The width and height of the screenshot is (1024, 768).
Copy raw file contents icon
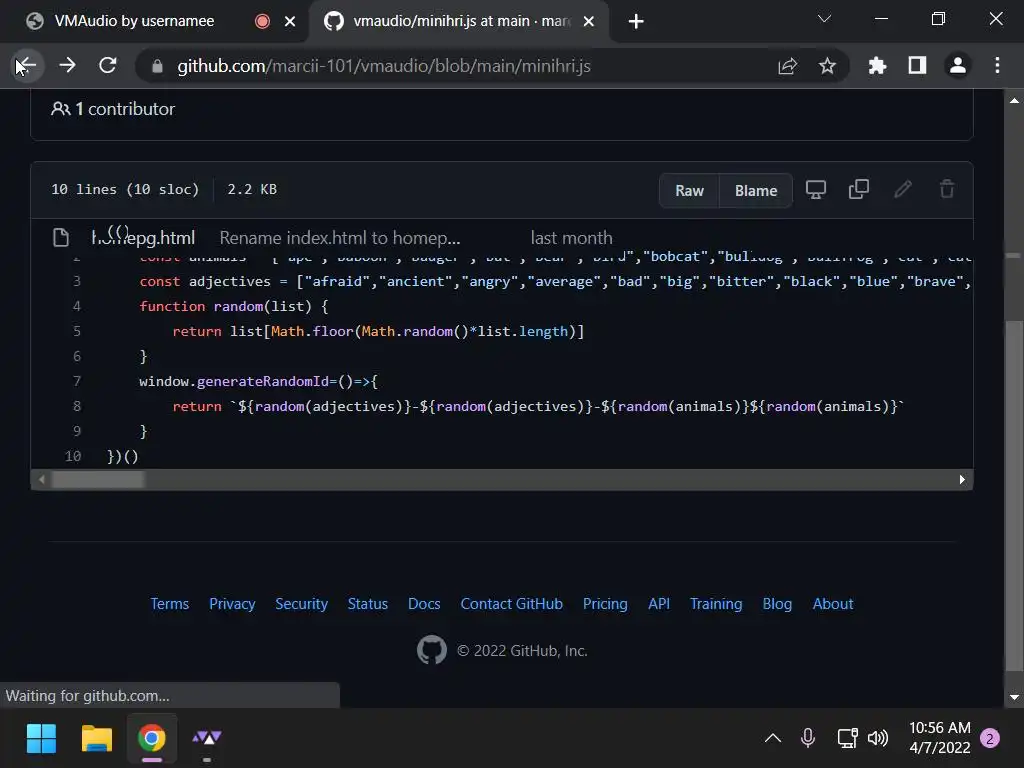(x=859, y=189)
